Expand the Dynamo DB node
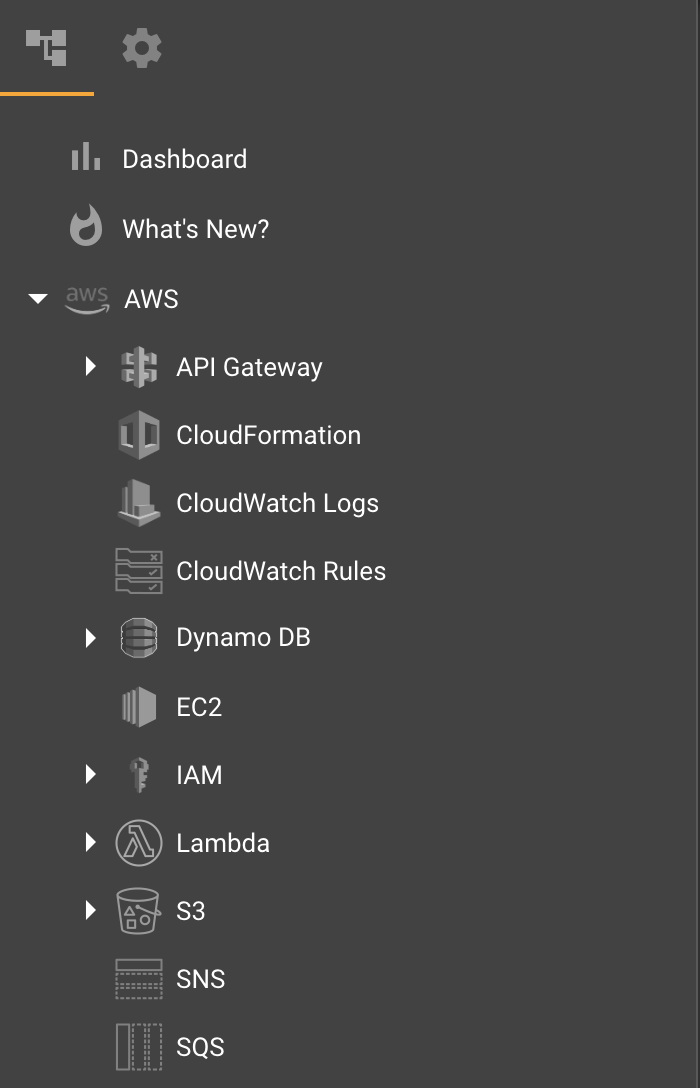This screenshot has height=1088, width=700. coord(91,637)
